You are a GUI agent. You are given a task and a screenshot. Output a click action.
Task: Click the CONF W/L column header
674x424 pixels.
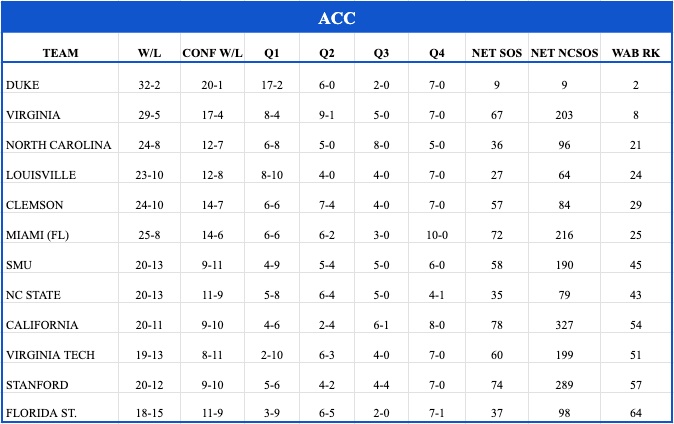209,53
